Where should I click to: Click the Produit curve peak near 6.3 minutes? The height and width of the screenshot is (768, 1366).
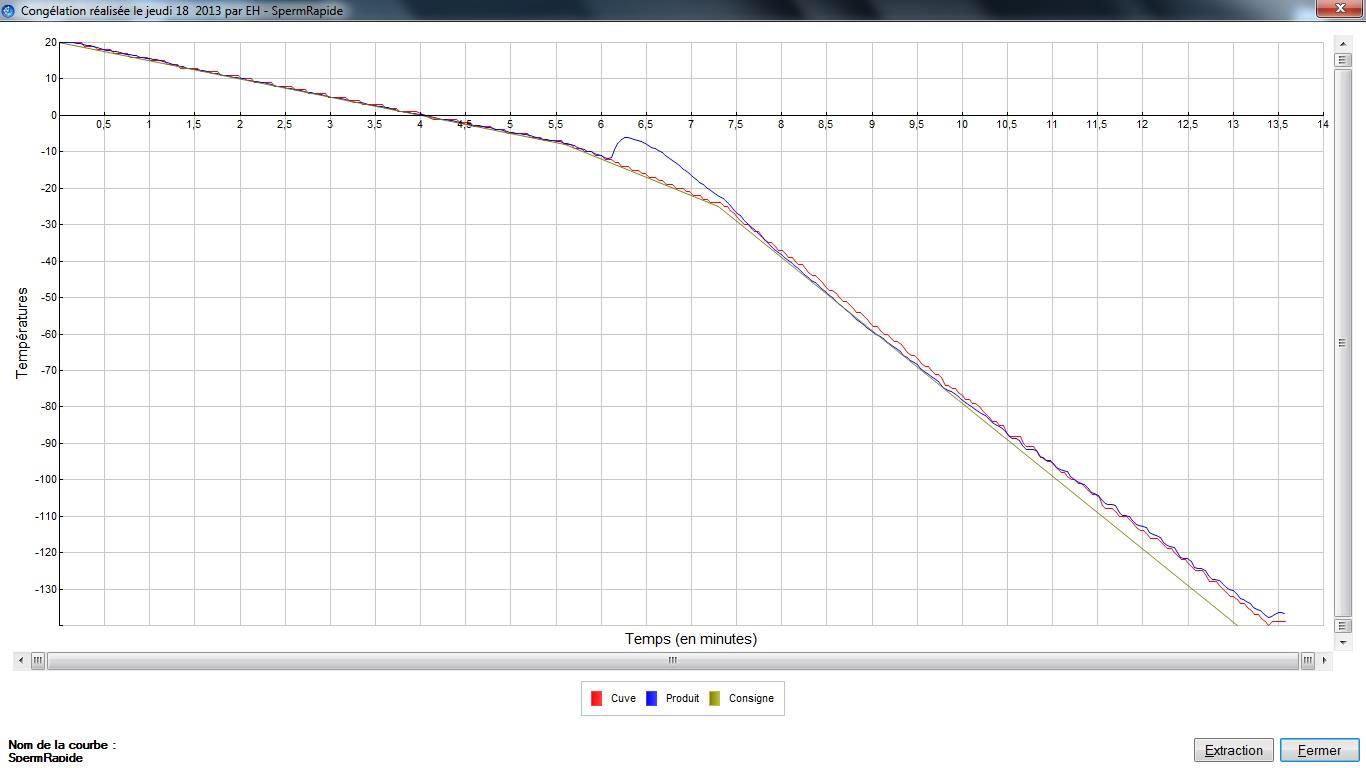point(627,138)
